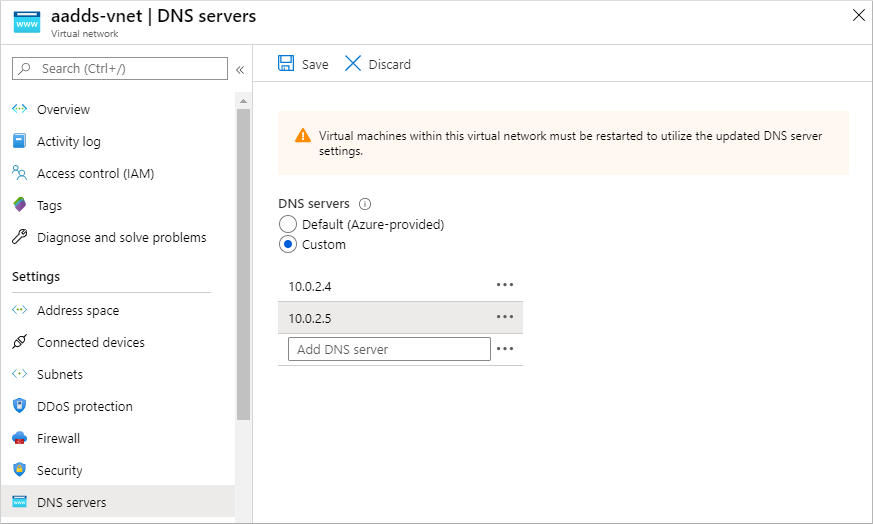This screenshot has height=524, width=873.
Task: Open Diagnose and solve problems
Action: pyautogui.click(x=121, y=237)
